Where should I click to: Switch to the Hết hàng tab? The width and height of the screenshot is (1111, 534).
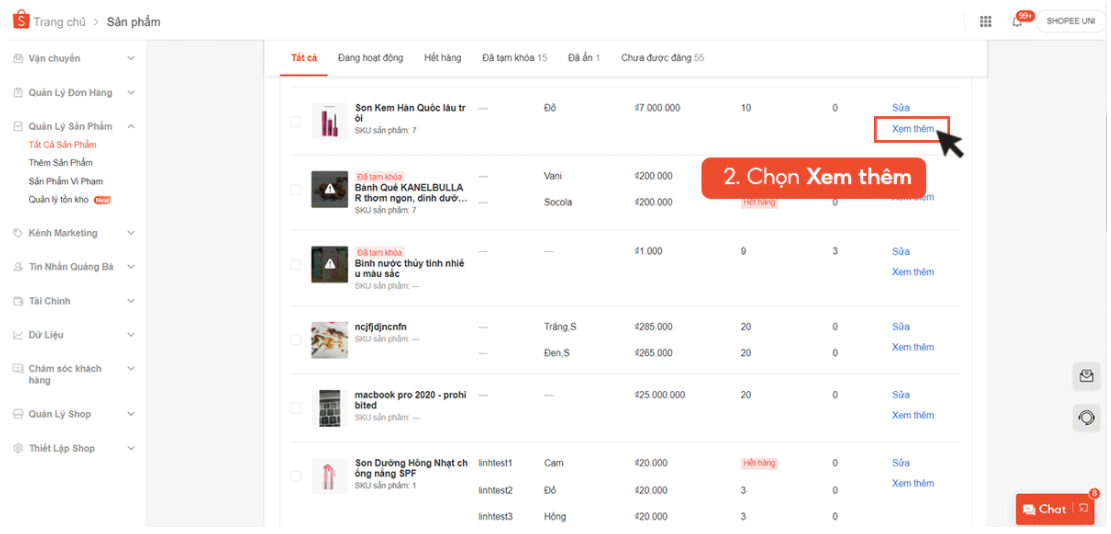coord(442,58)
